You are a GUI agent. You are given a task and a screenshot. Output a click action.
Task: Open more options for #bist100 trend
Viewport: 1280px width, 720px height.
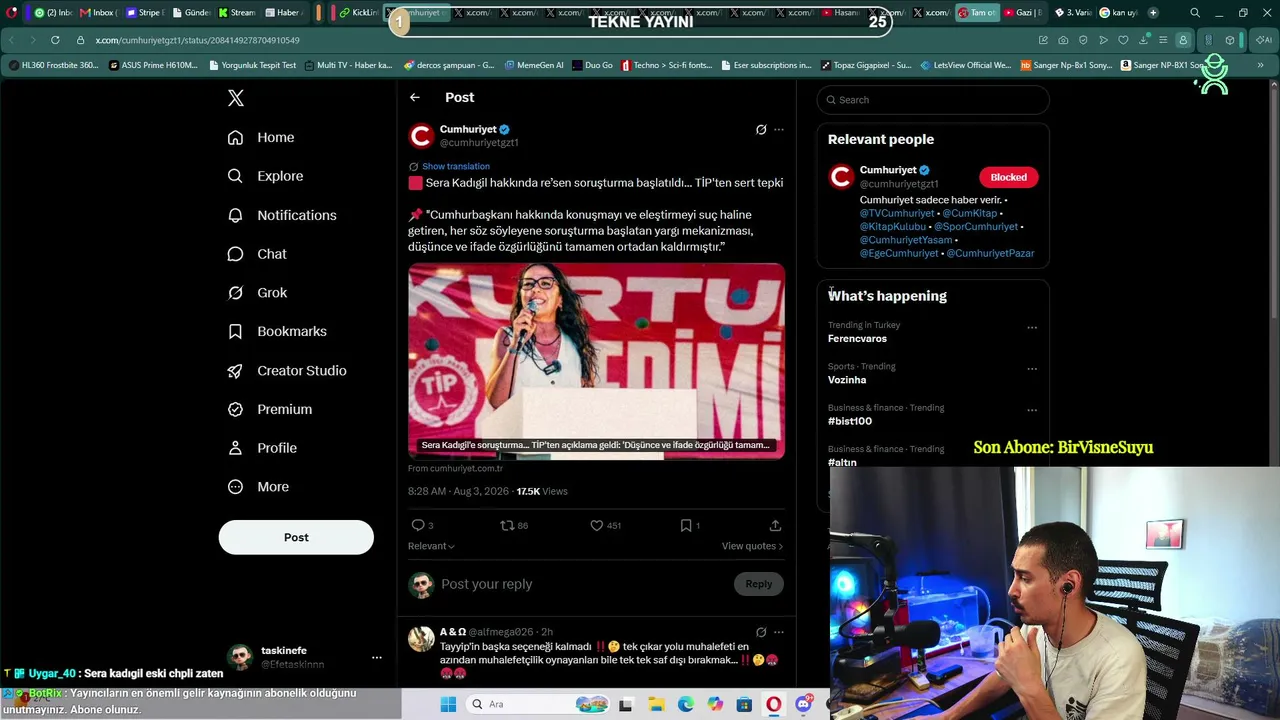point(1032,410)
